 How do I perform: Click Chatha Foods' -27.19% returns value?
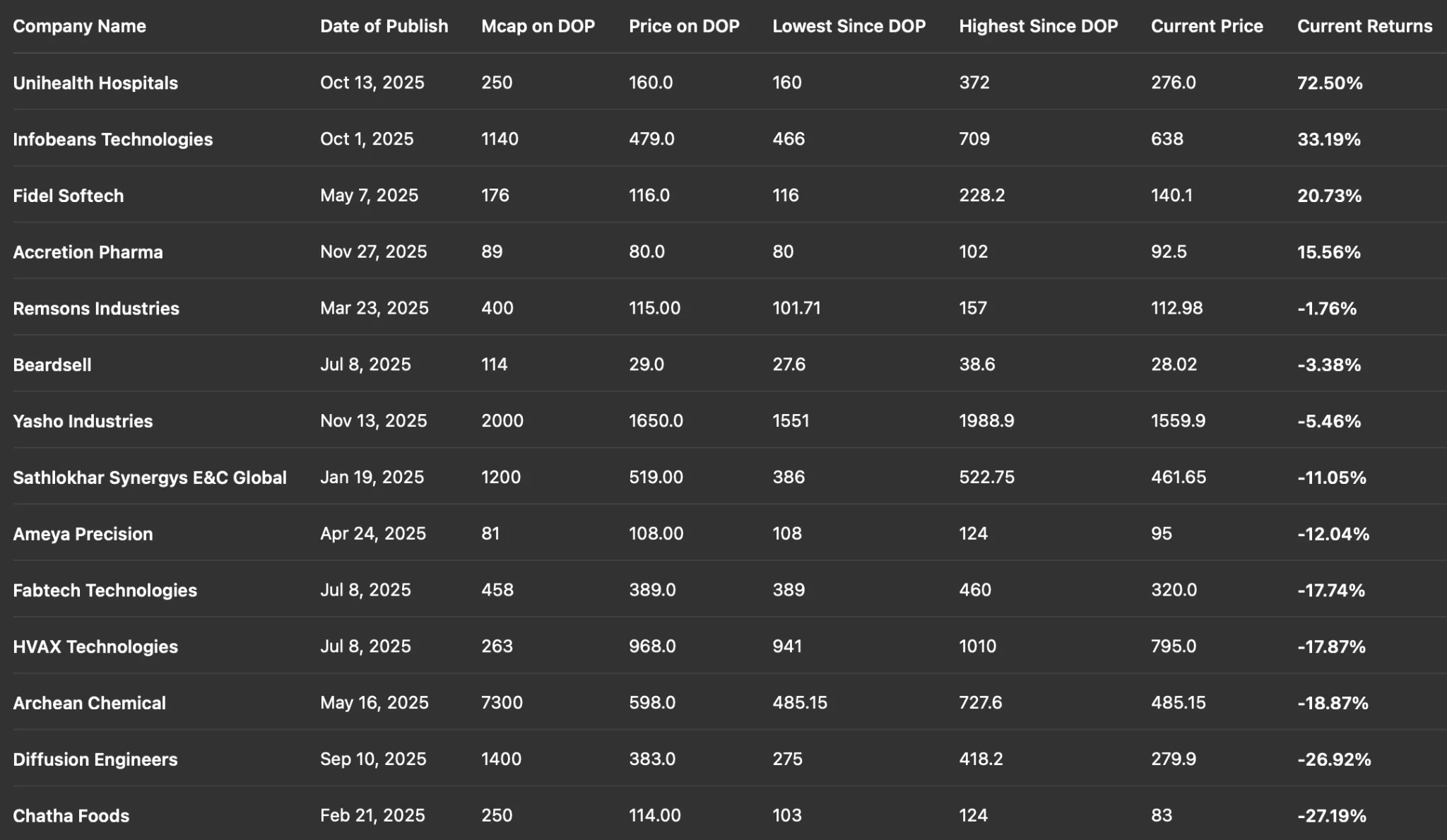[x=1331, y=816]
